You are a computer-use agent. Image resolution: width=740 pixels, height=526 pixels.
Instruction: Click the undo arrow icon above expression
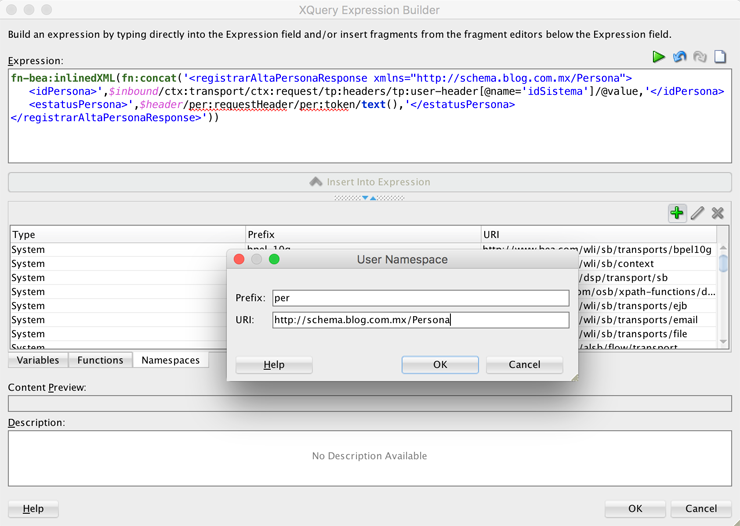coord(680,57)
